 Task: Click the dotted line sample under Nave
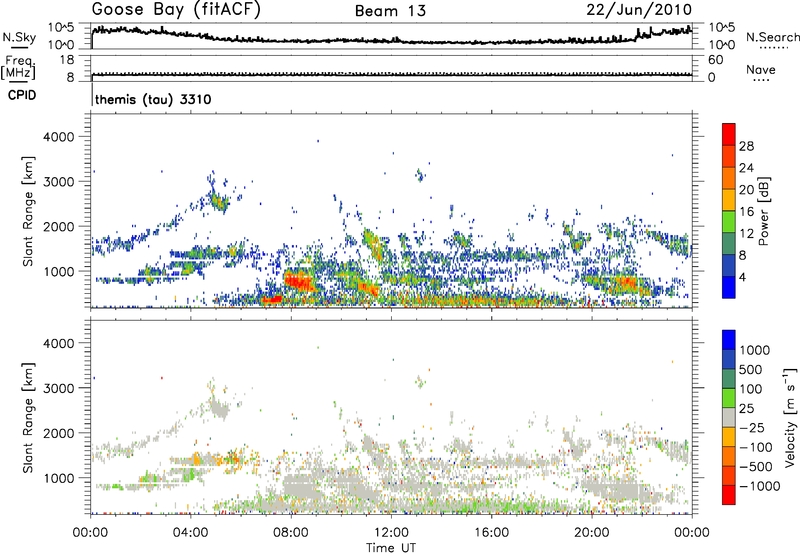761,80
